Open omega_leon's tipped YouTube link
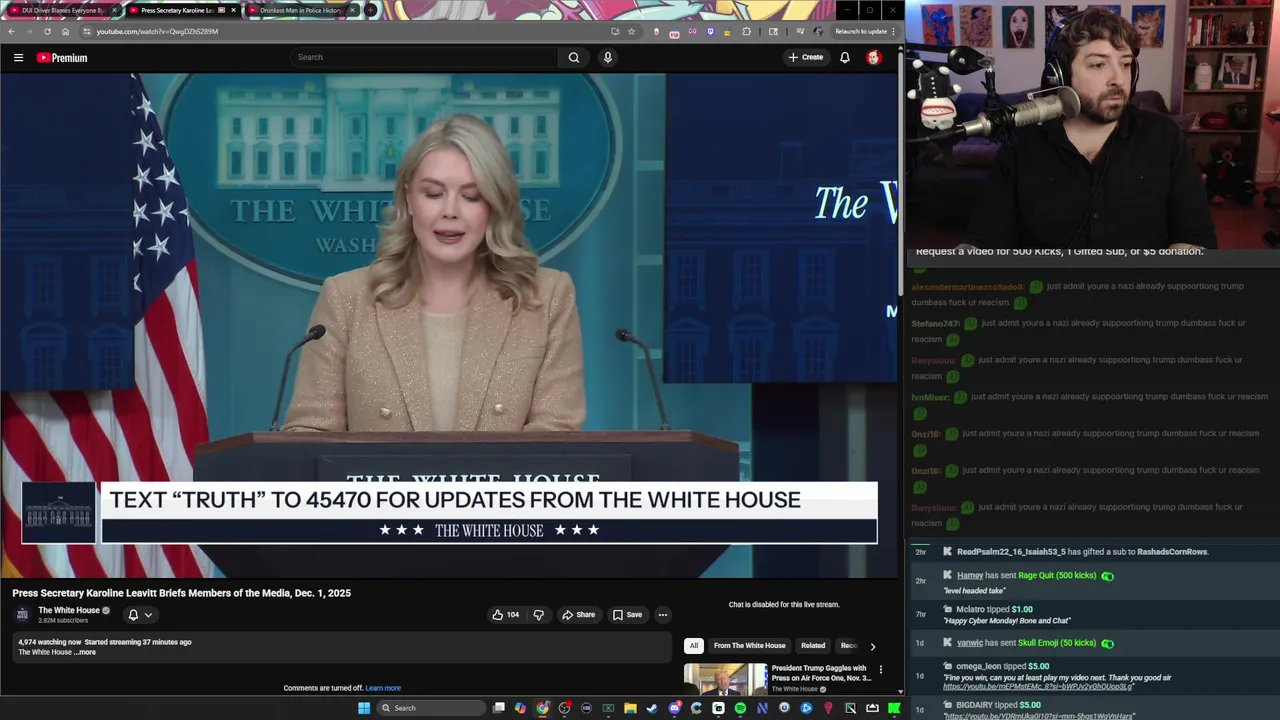Screen dimensions: 1280x720 click(x=1038, y=687)
